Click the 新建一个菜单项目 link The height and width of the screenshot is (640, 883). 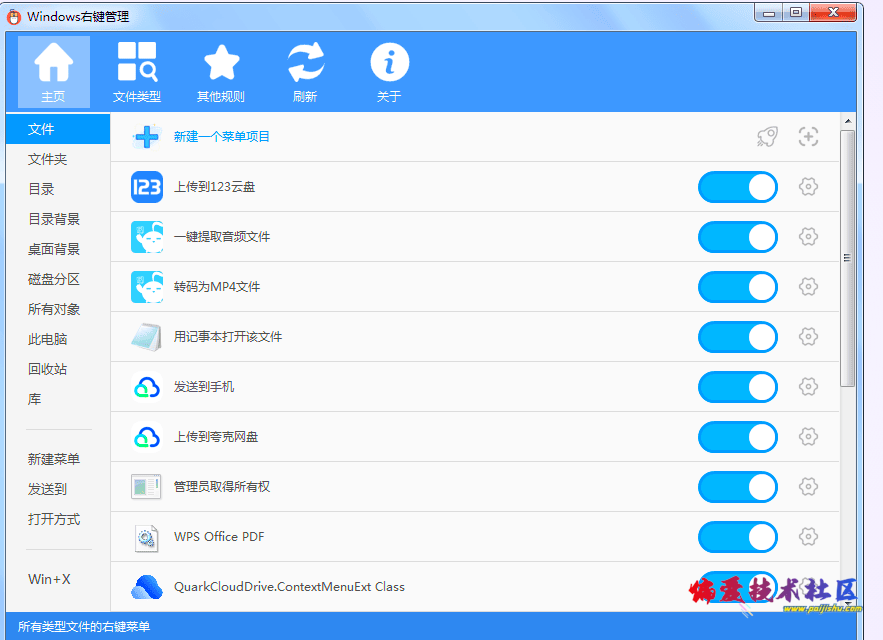pyautogui.click(x=221, y=137)
